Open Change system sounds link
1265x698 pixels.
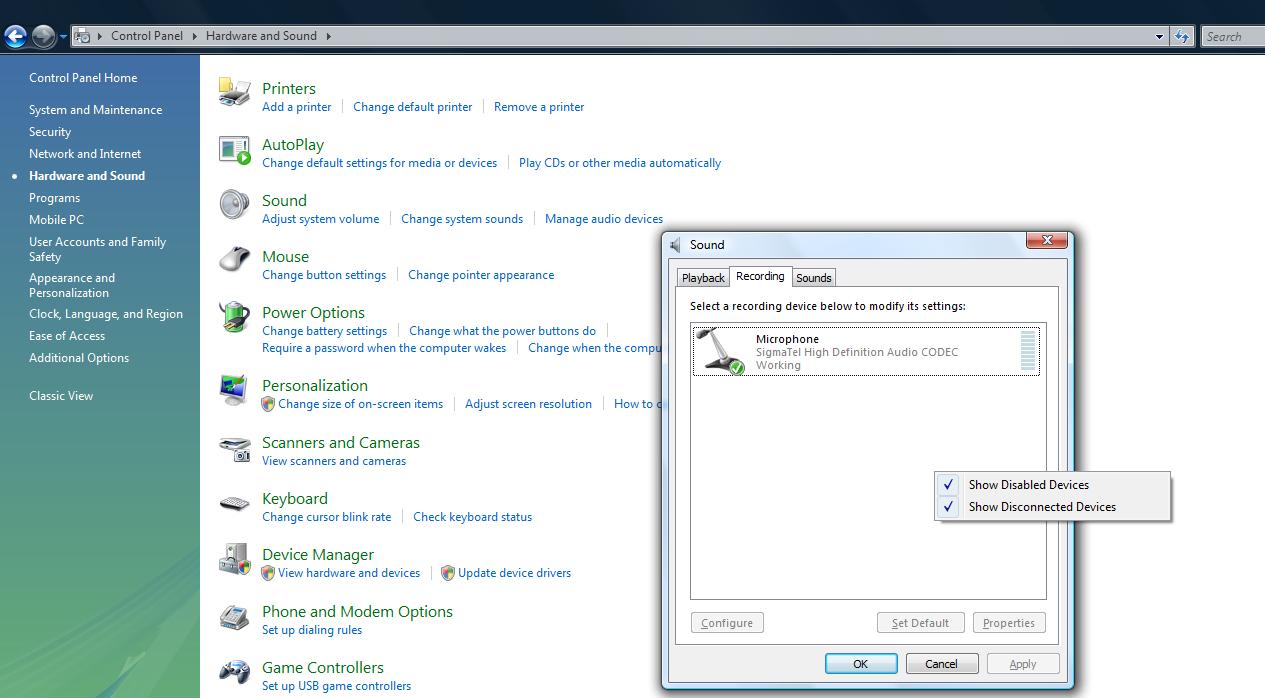tap(462, 219)
